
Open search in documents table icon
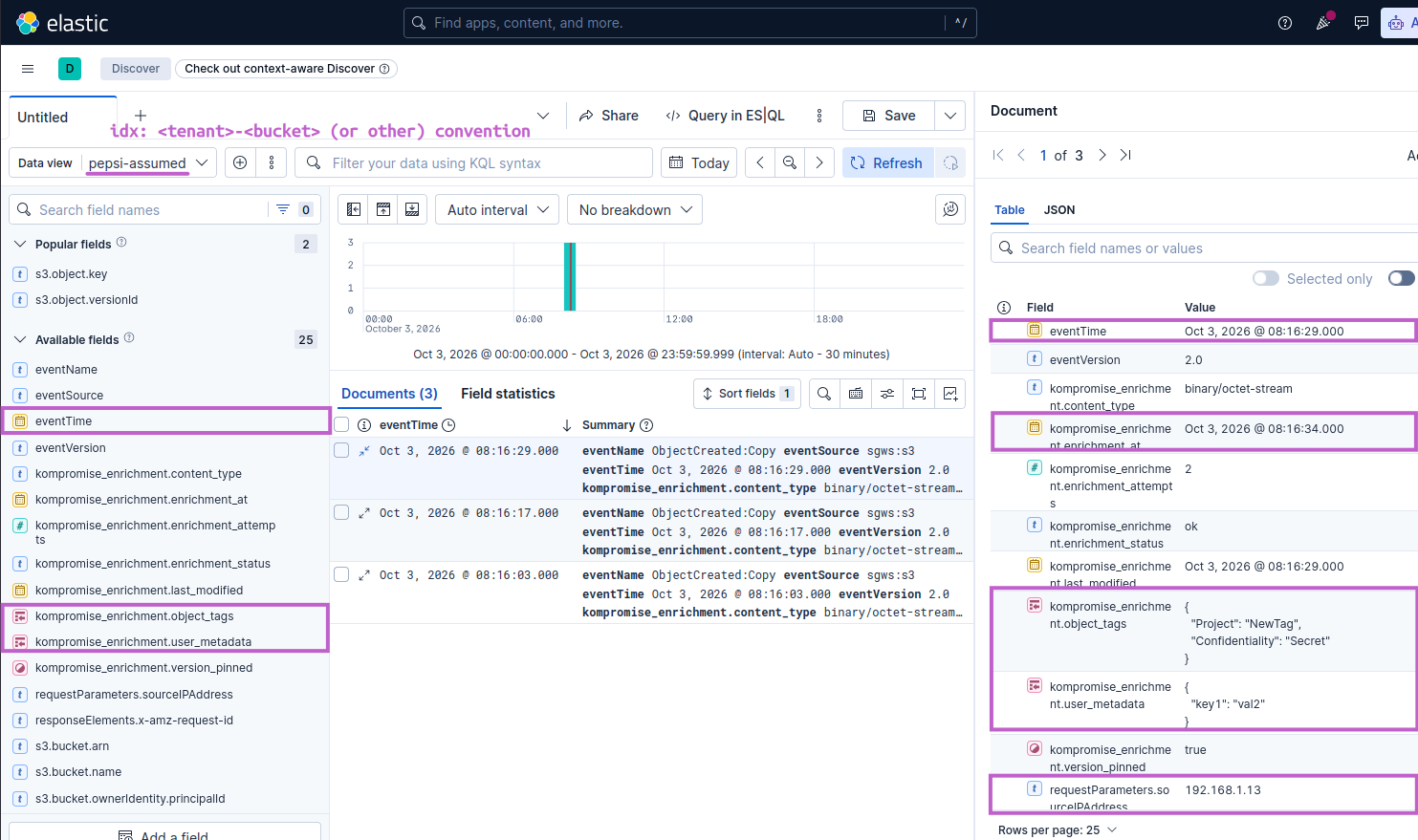[824, 394]
